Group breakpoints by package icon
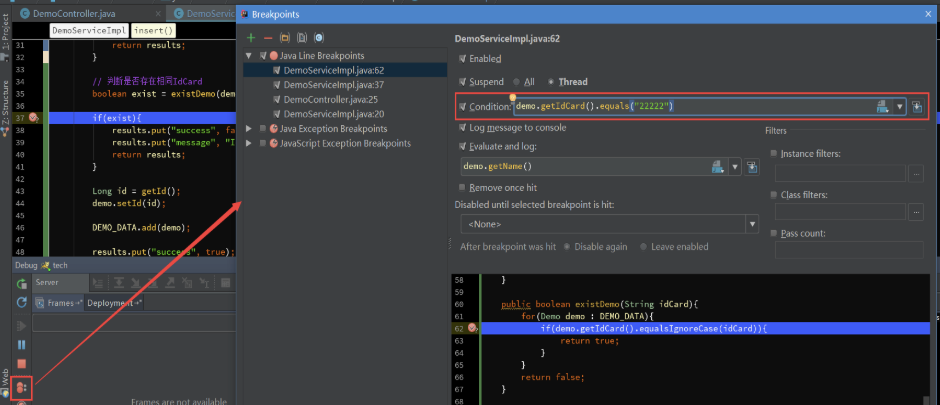 pyautogui.click(x=285, y=38)
